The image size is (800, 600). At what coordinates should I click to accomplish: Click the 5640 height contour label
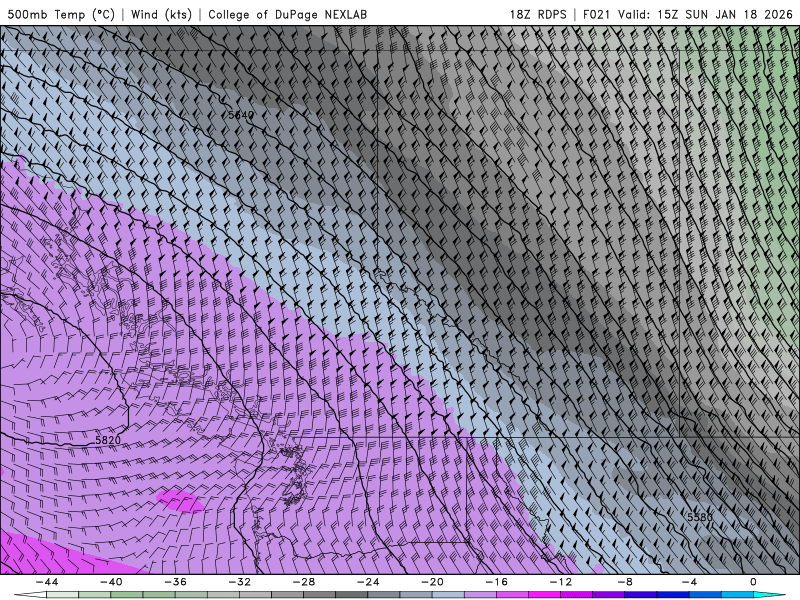click(241, 115)
